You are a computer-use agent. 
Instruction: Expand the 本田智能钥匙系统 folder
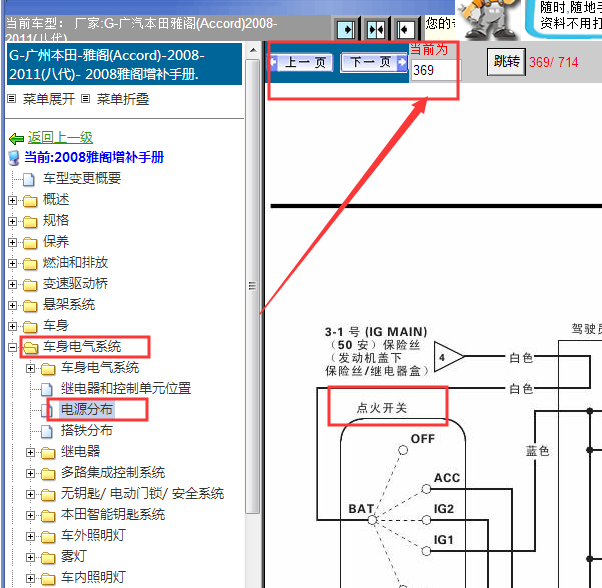pos(30,515)
